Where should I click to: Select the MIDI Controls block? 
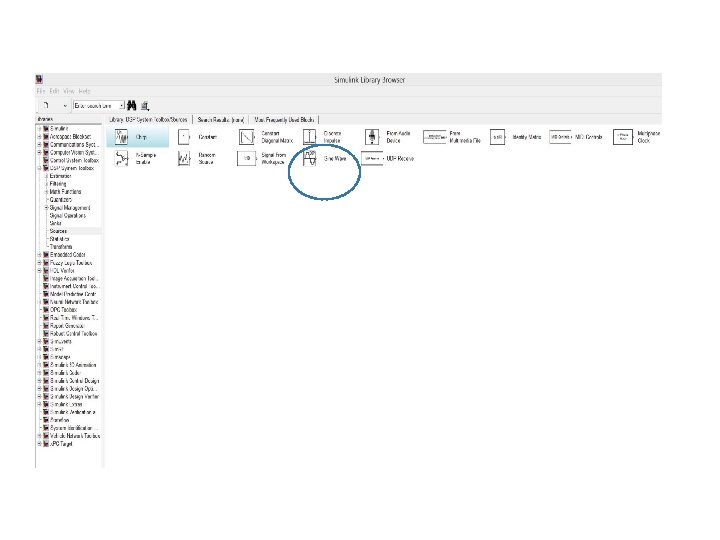tap(576, 137)
